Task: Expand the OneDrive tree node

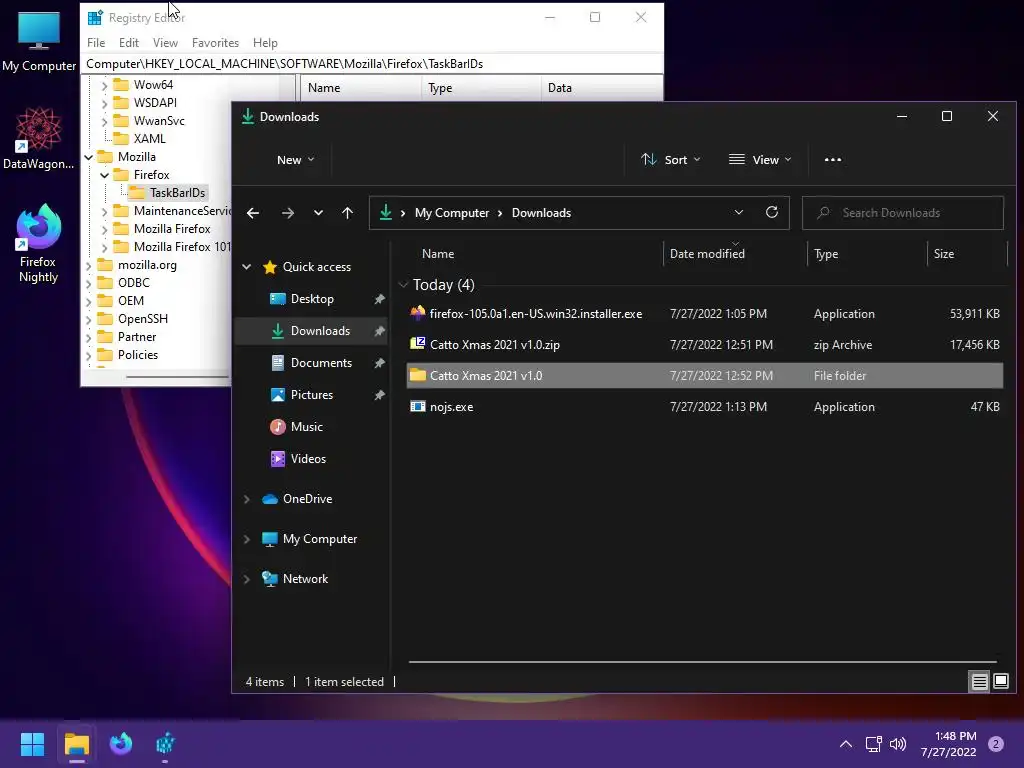Action: point(247,499)
